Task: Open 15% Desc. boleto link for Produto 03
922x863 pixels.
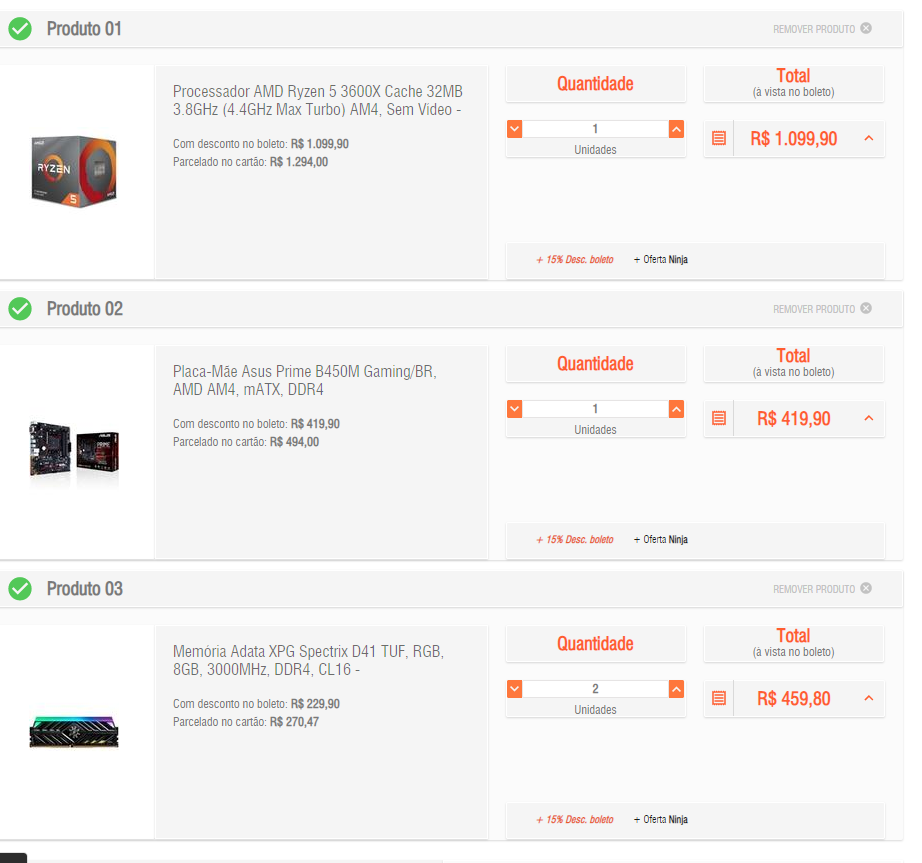Action: [x=574, y=819]
